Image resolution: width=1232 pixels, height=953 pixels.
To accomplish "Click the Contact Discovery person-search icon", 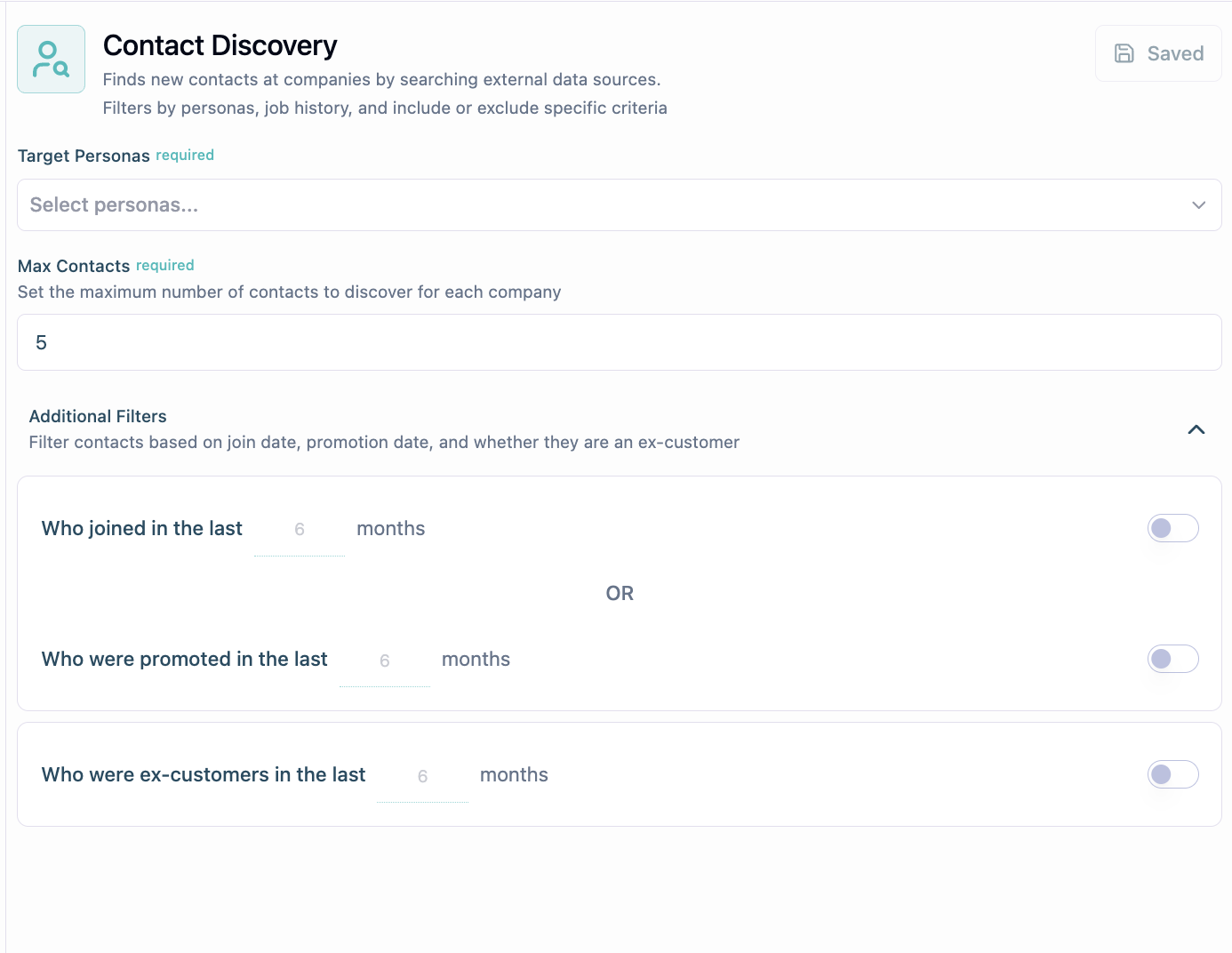I will [51, 60].
